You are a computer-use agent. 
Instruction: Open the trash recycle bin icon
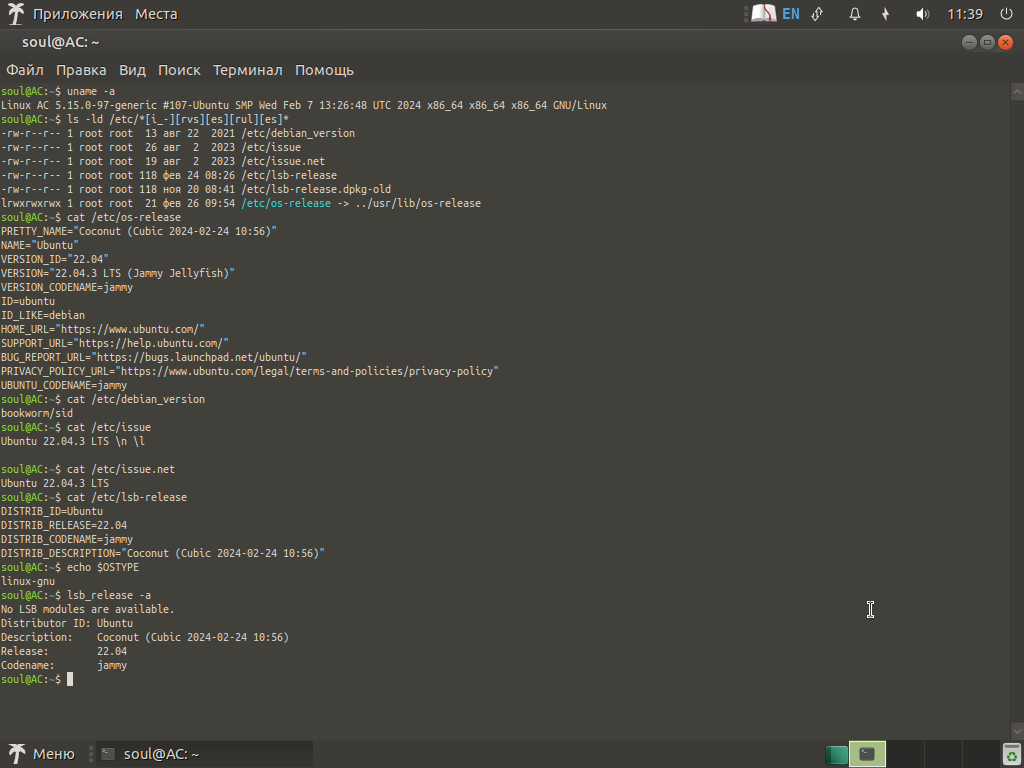(1012, 754)
